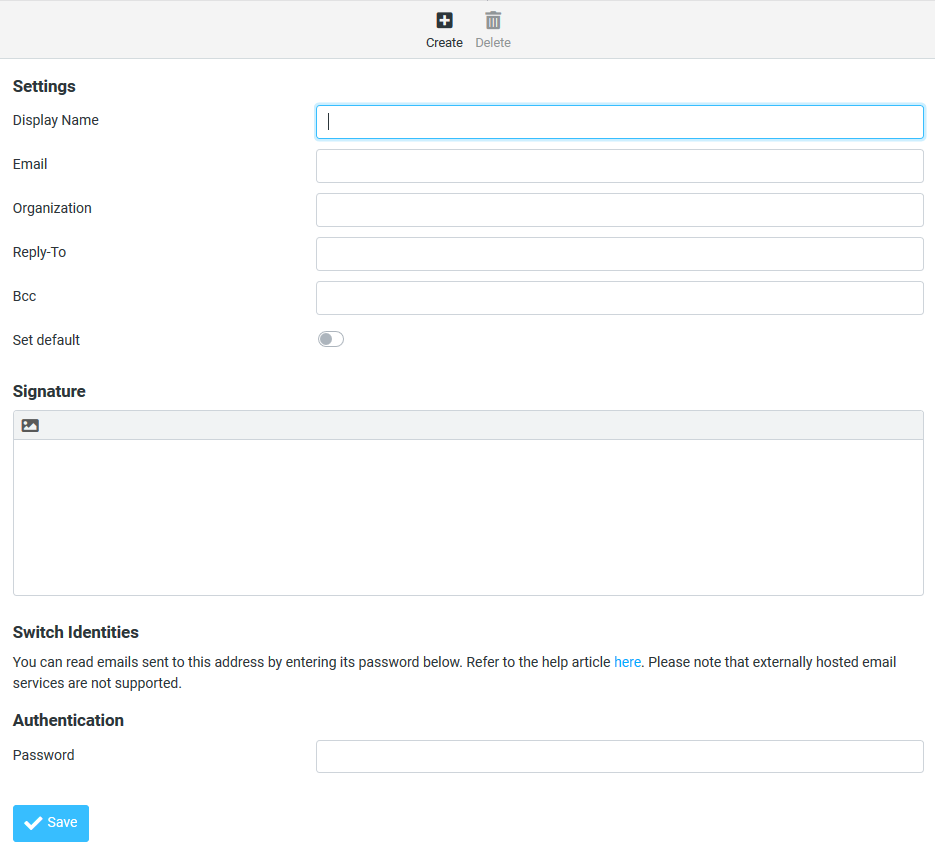The height and width of the screenshot is (851, 935).
Task: Place cursor in the Bcc field
Action: (x=619, y=298)
